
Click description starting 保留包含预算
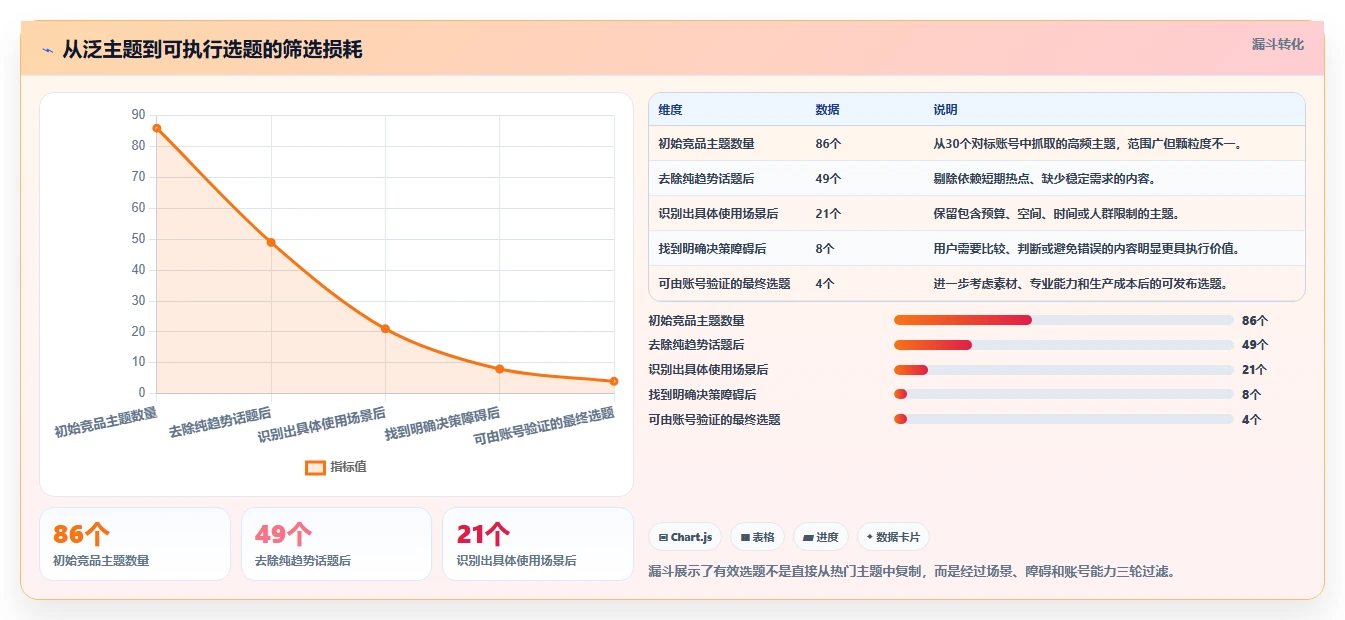click(x=1057, y=214)
